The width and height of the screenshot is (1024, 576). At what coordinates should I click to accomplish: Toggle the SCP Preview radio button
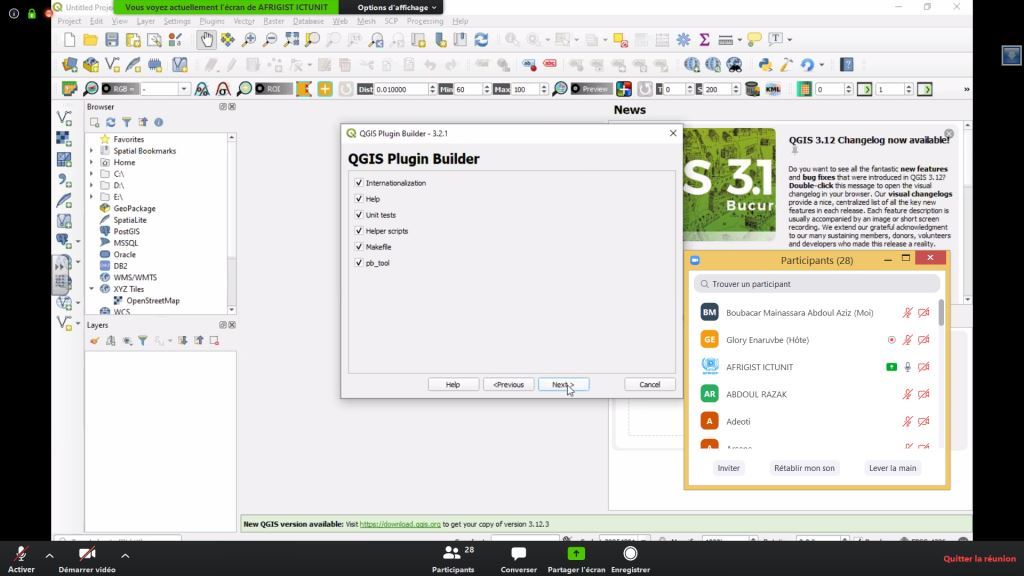click(x=575, y=89)
